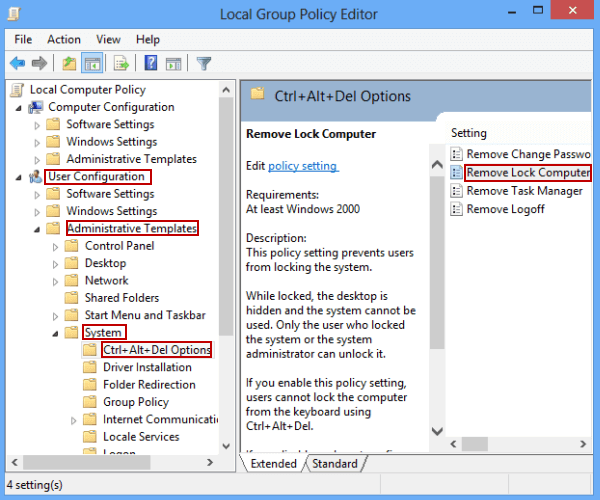Click the Driver Installation folder icon
The height and width of the screenshot is (500, 600).
90,367
